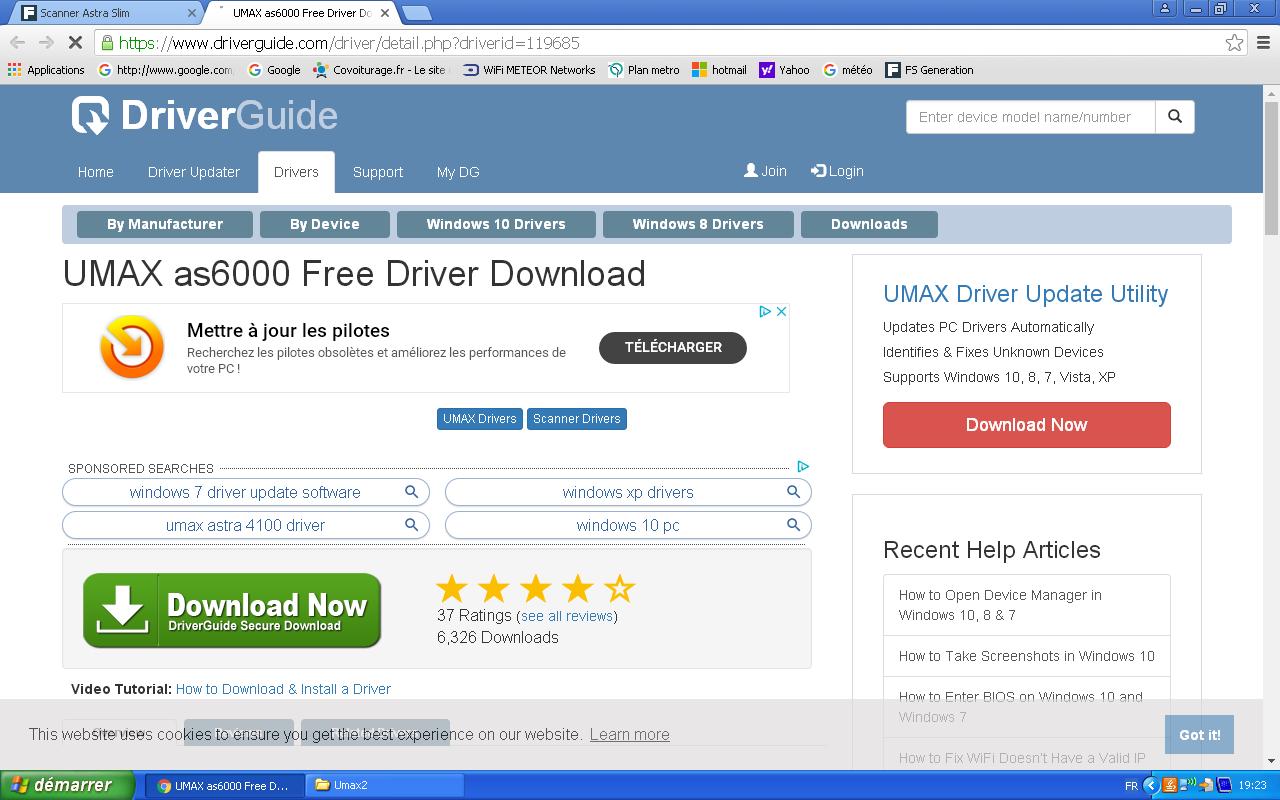The height and width of the screenshot is (800, 1280).
Task: Click the Login link
Action: (837, 171)
